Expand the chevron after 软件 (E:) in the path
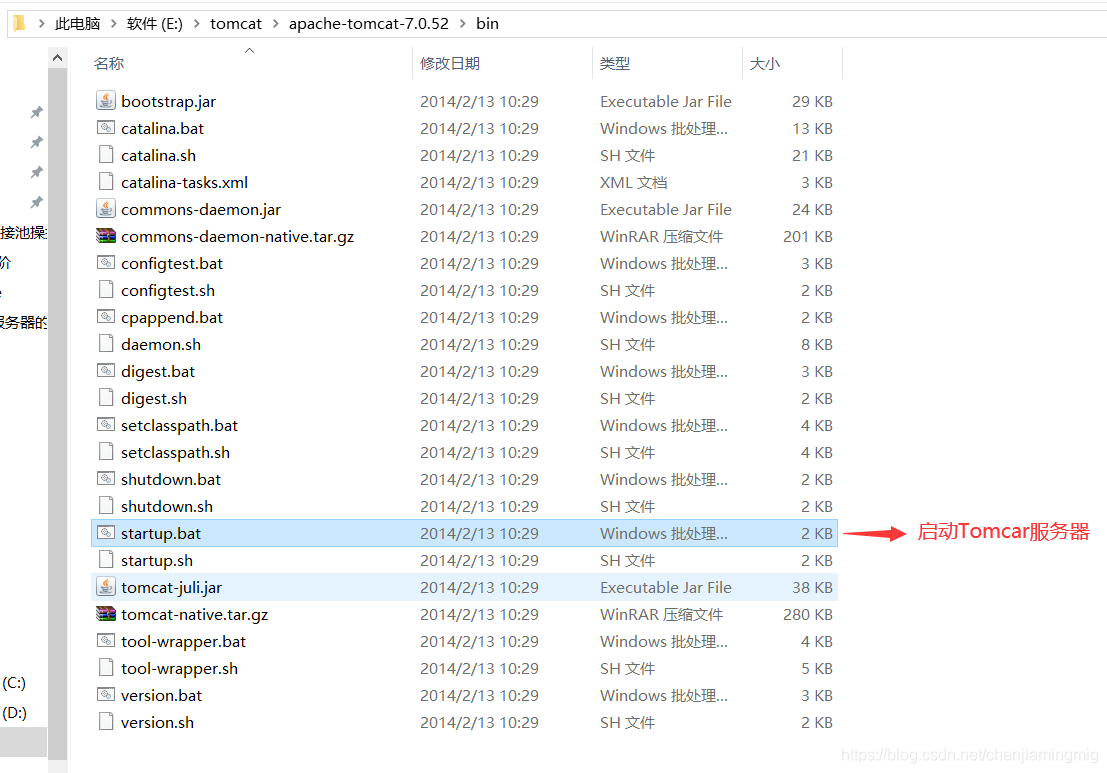 pos(196,24)
